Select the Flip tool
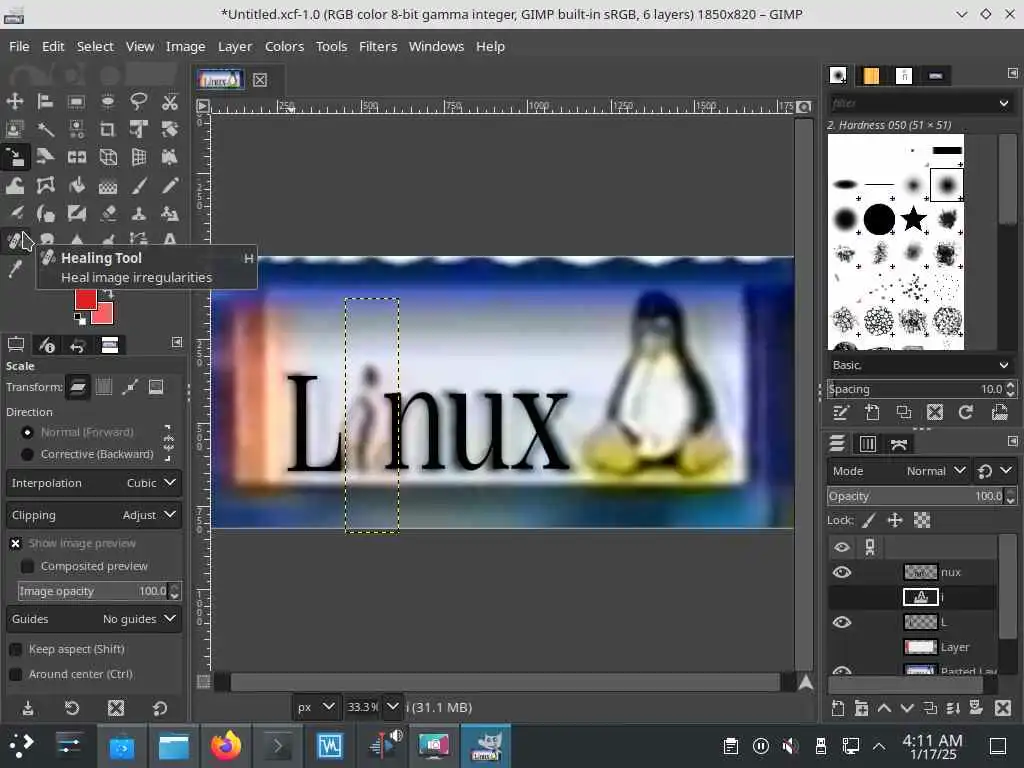The image size is (1024, 768). pos(76,157)
